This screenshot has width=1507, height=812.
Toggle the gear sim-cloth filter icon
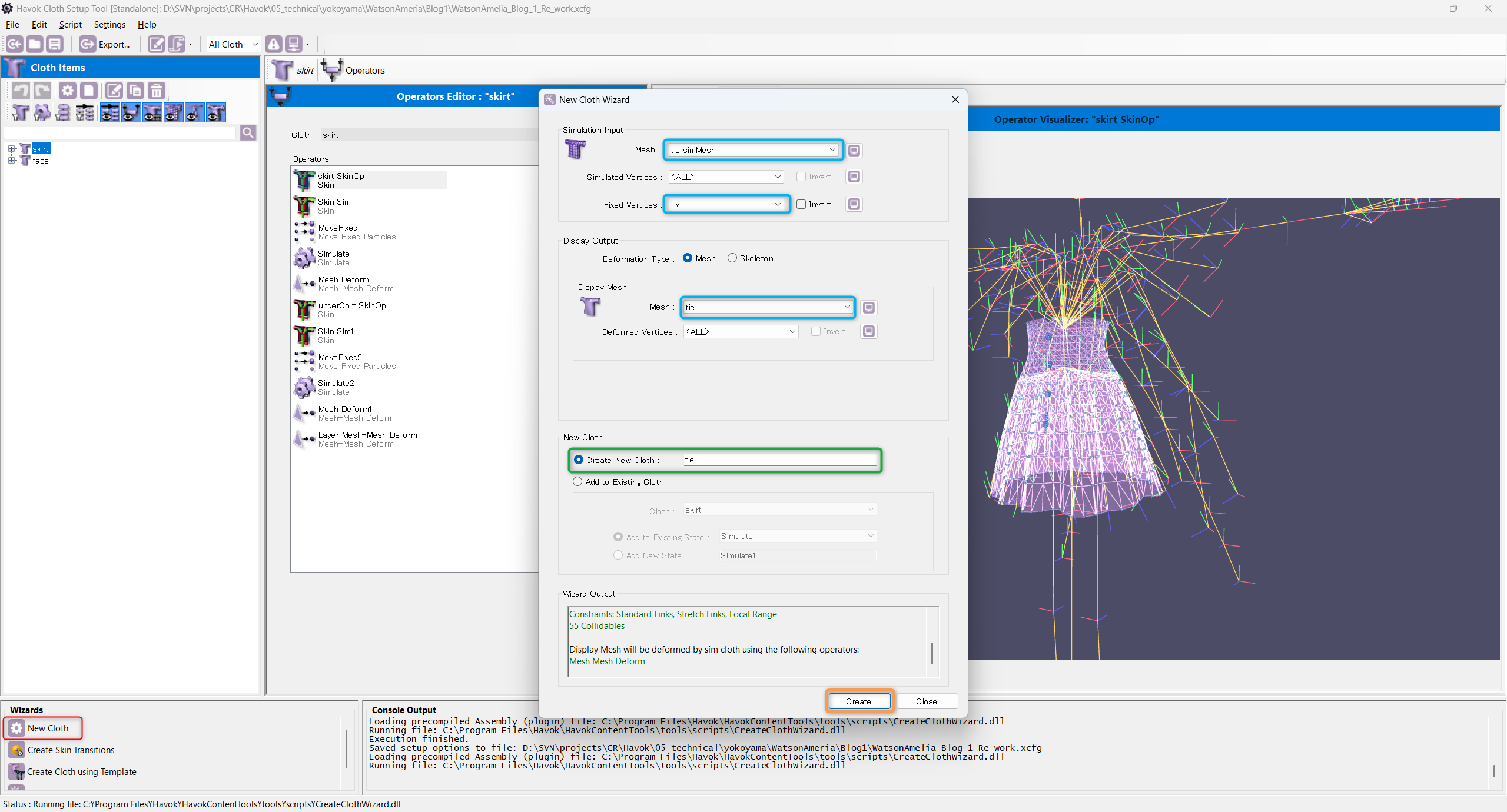coord(42,112)
